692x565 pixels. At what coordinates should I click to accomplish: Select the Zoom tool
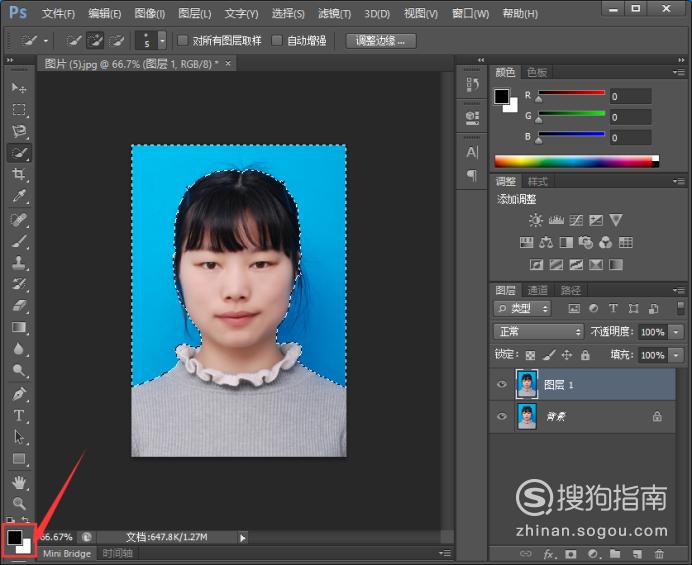click(19, 503)
